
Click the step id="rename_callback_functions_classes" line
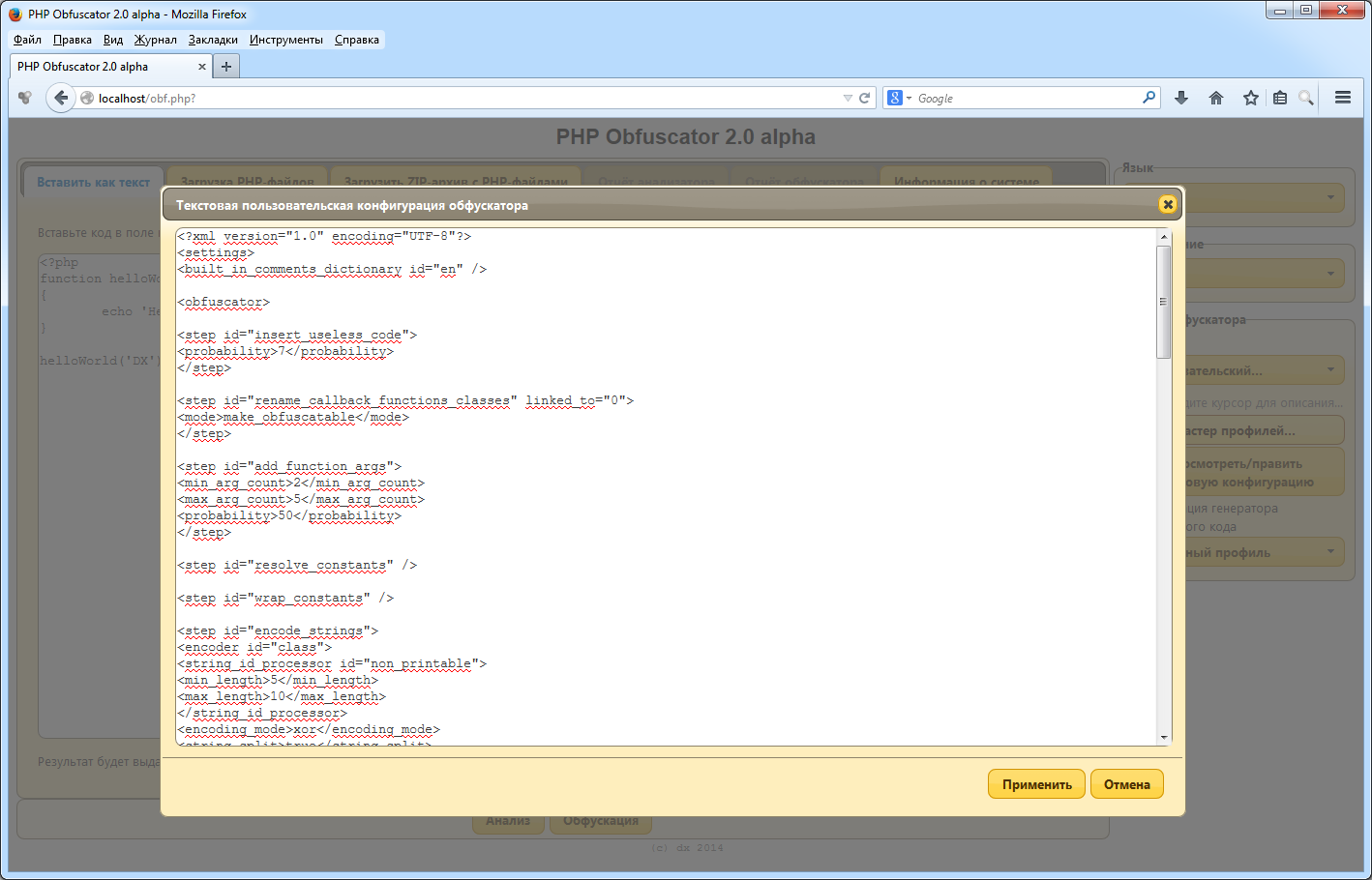pyautogui.click(x=405, y=400)
